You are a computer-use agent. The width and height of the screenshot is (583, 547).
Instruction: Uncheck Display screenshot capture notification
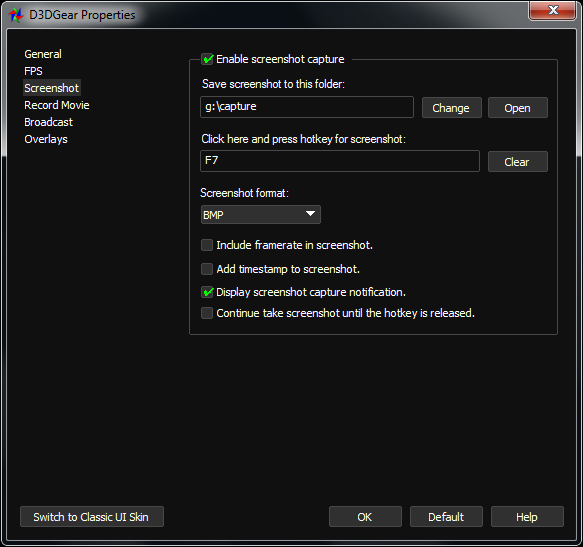(x=207, y=292)
